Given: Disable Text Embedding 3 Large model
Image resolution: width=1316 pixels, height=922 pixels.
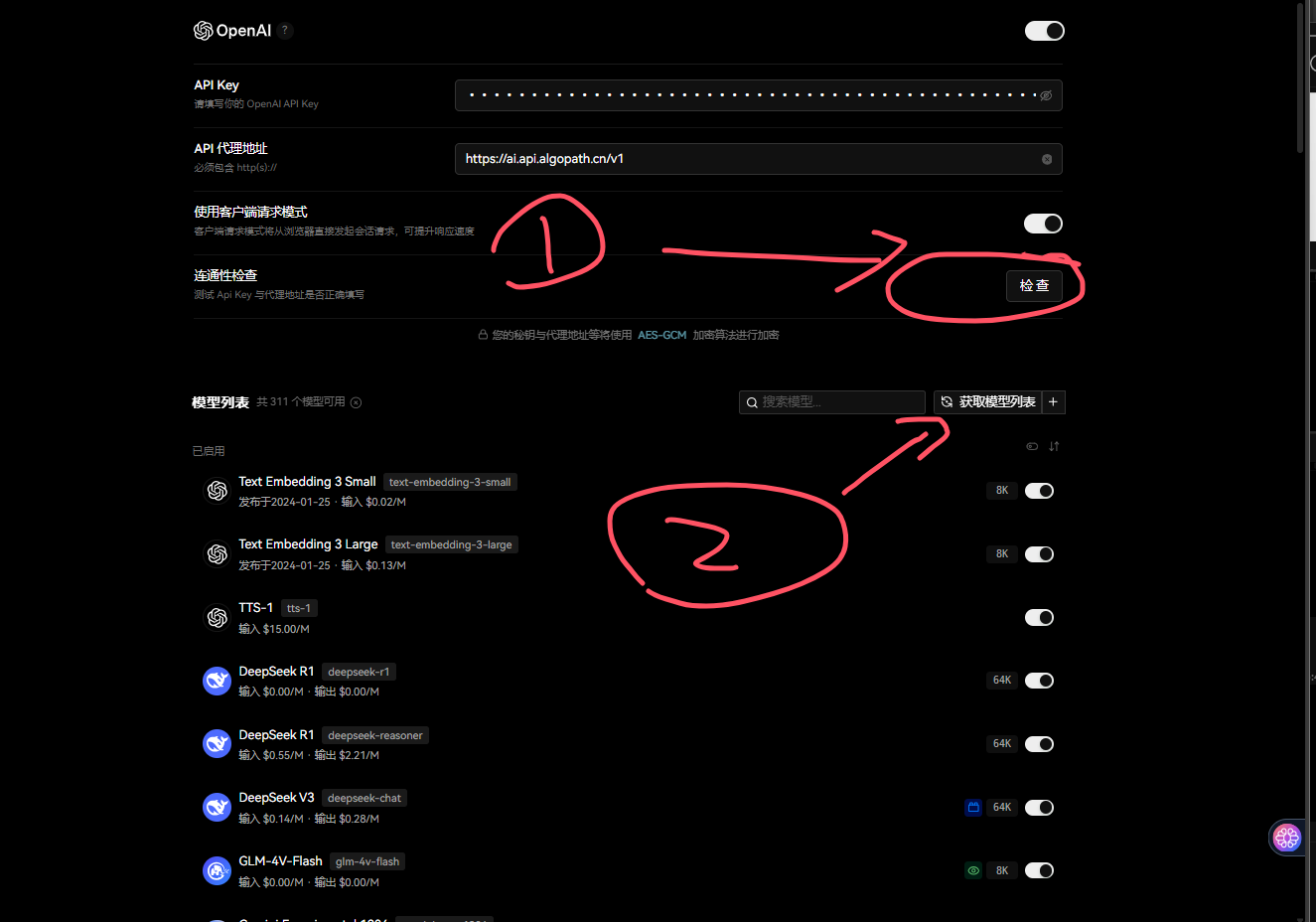Looking at the screenshot, I should coord(1039,554).
